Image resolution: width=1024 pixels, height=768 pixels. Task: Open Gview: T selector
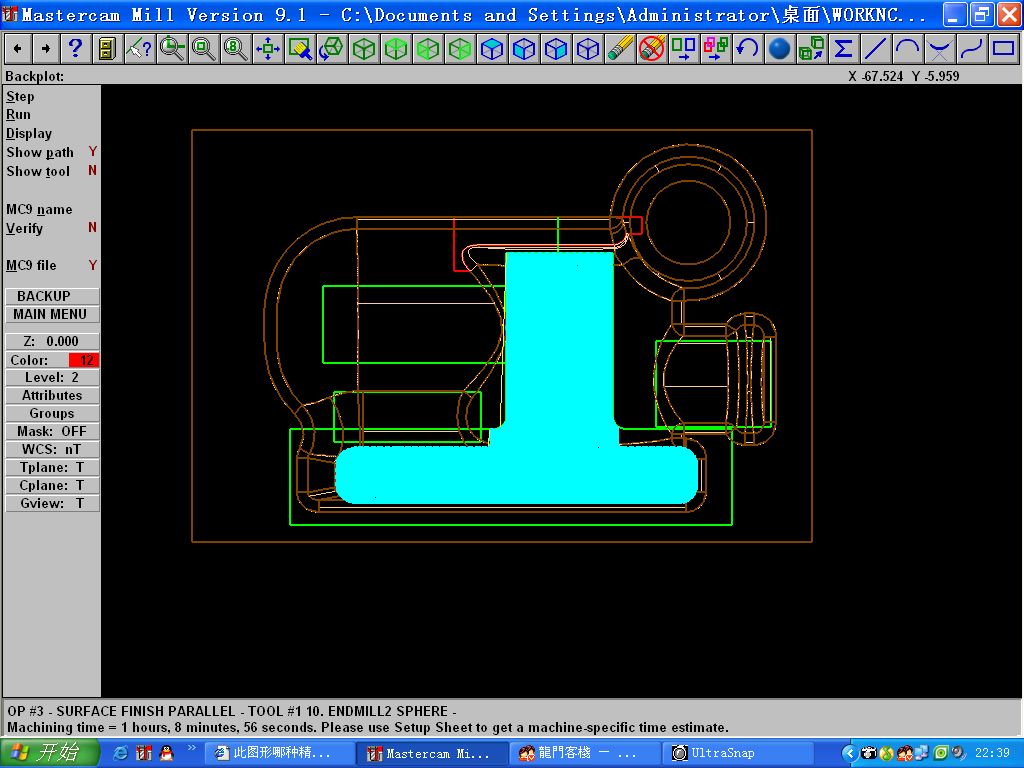click(52, 504)
